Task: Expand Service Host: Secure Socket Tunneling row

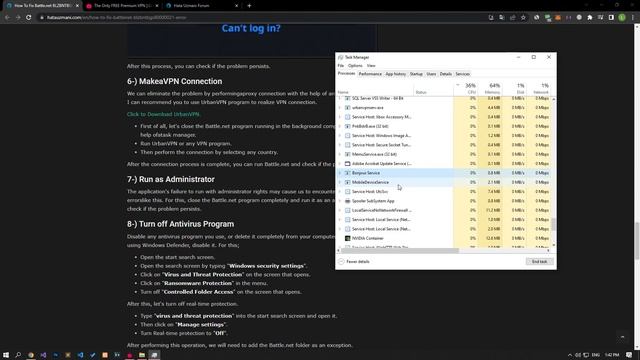Action: coord(340,145)
